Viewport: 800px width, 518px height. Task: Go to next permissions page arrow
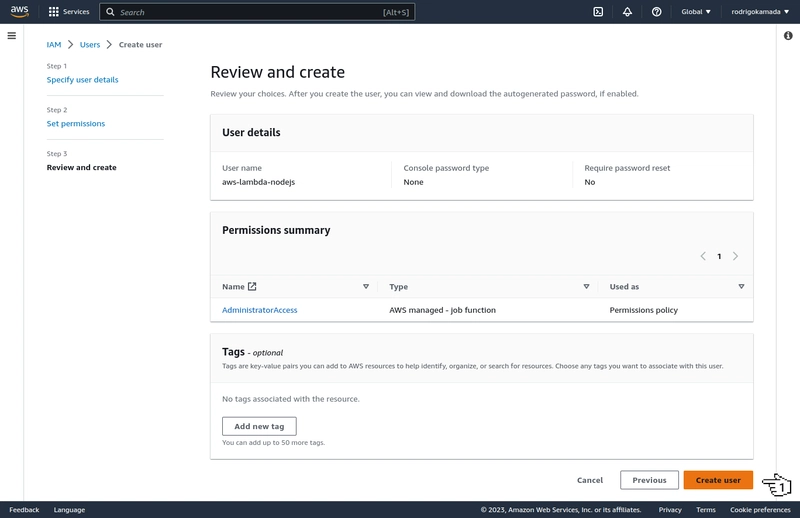tap(735, 256)
